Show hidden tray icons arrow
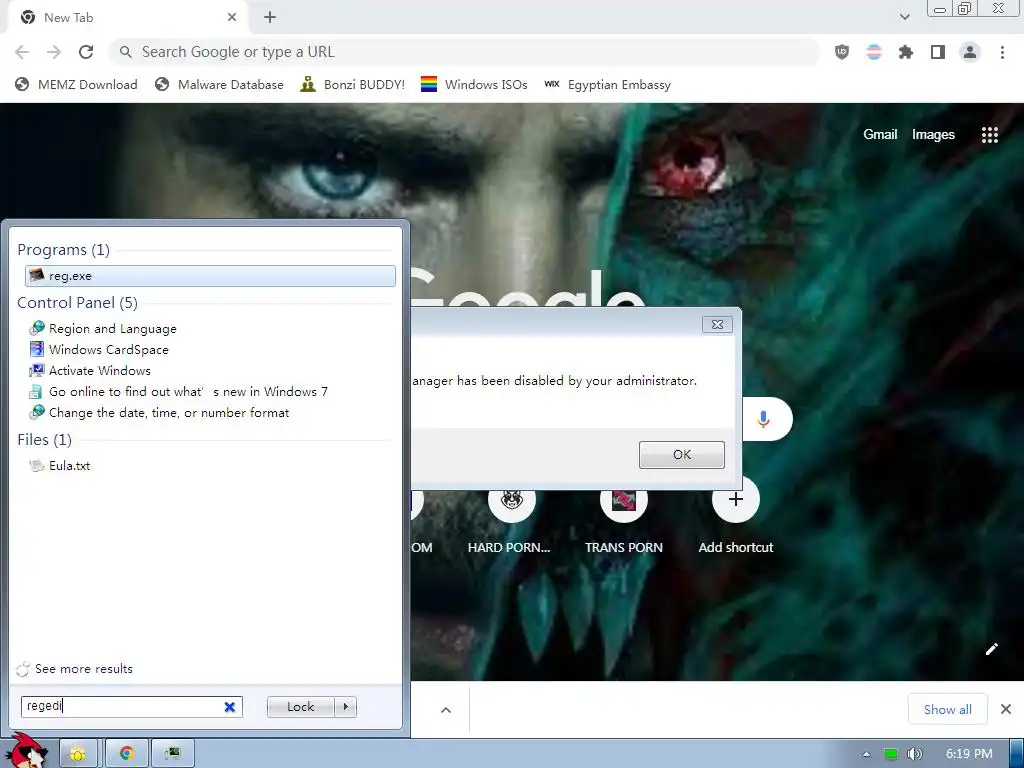 coord(867,754)
